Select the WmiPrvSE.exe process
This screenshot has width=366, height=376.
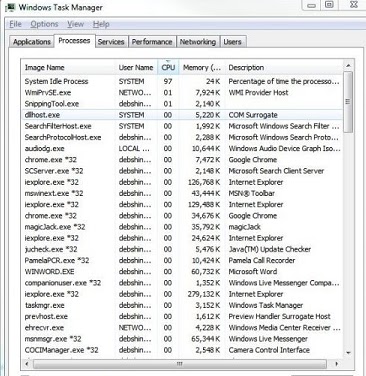[182, 93]
